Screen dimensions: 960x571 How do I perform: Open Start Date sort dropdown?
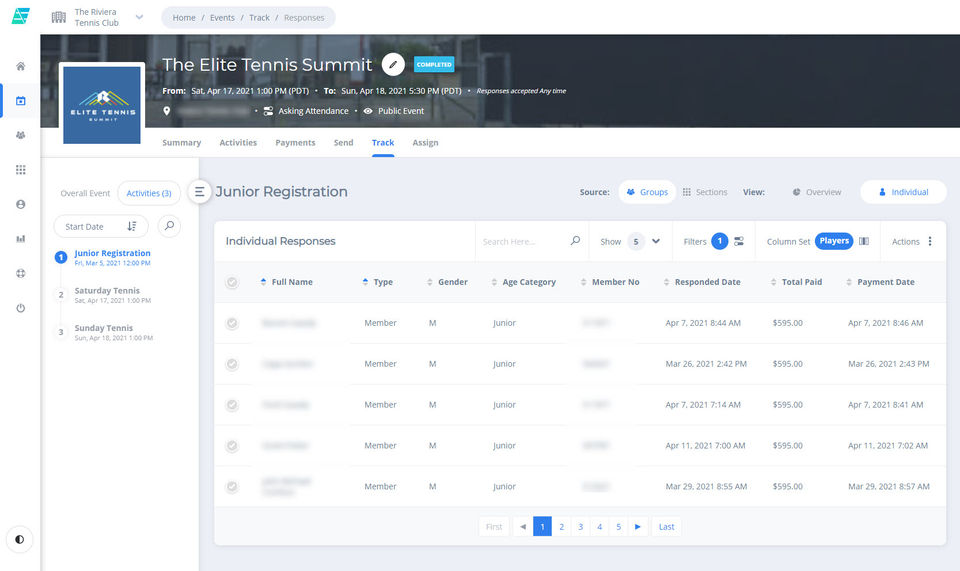click(101, 226)
